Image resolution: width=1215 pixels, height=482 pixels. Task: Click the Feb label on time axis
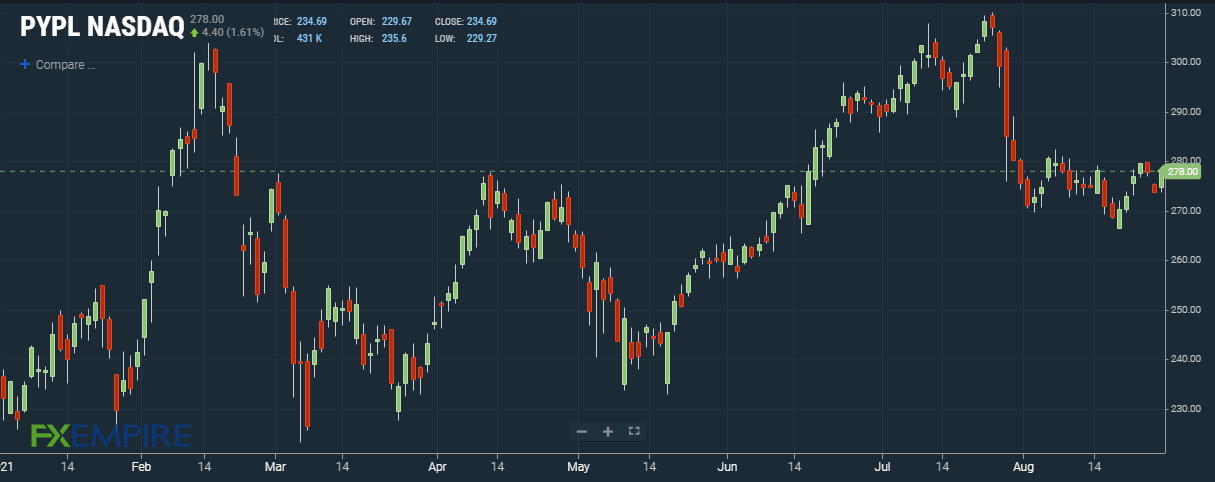(x=141, y=466)
